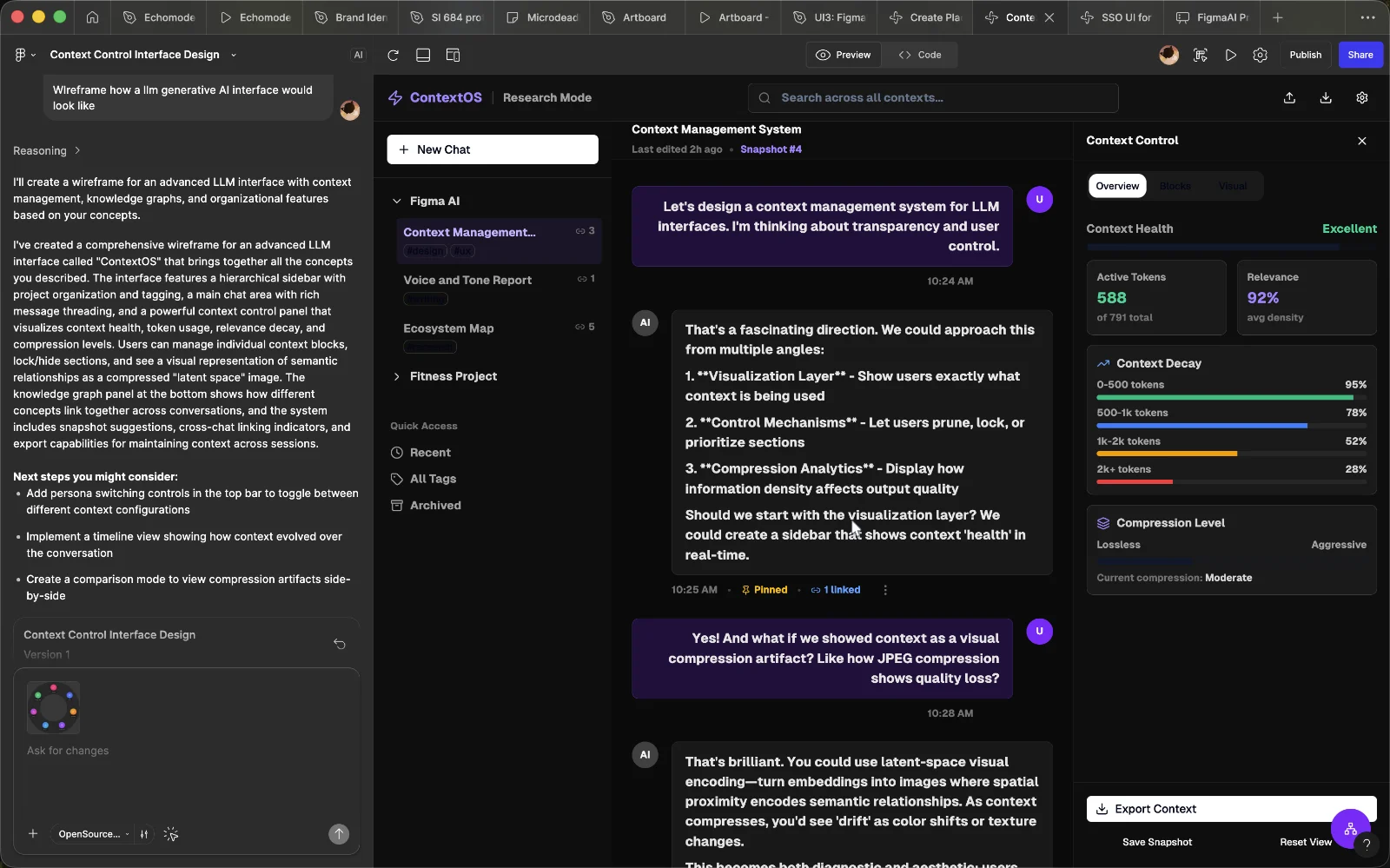
Task: Open the ContextOS settings gear
Action: pyautogui.click(x=1362, y=98)
